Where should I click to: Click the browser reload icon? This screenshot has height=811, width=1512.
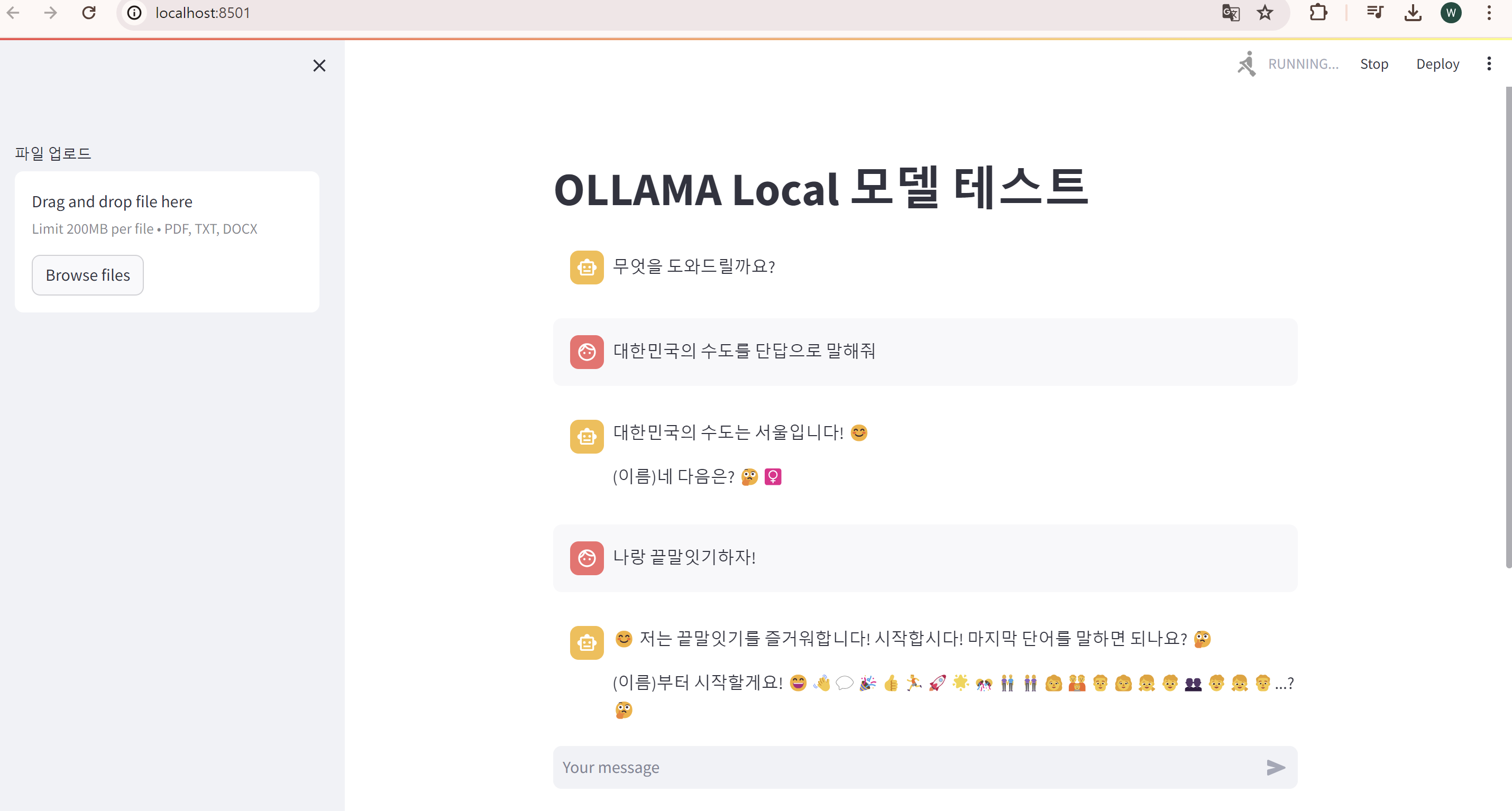coord(89,13)
